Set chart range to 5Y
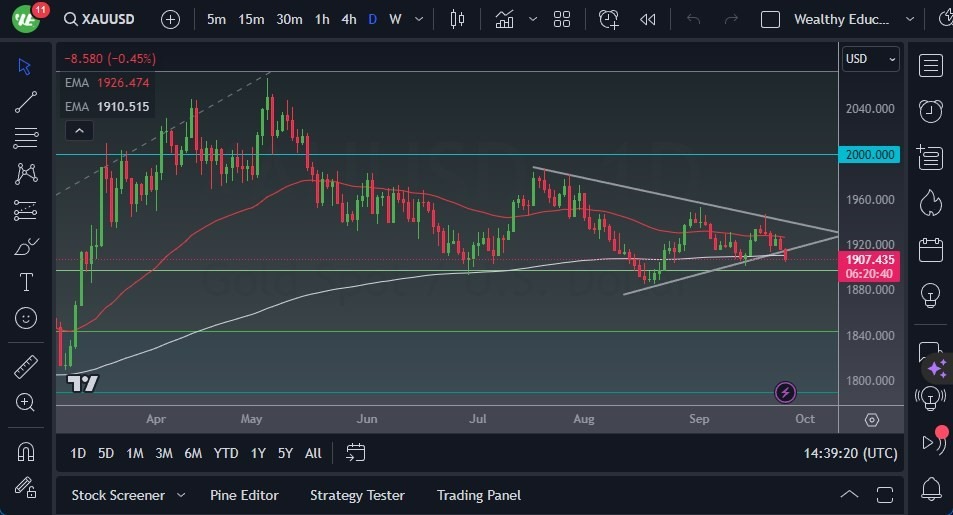Screen dimensions: 953x515 pos(285,453)
